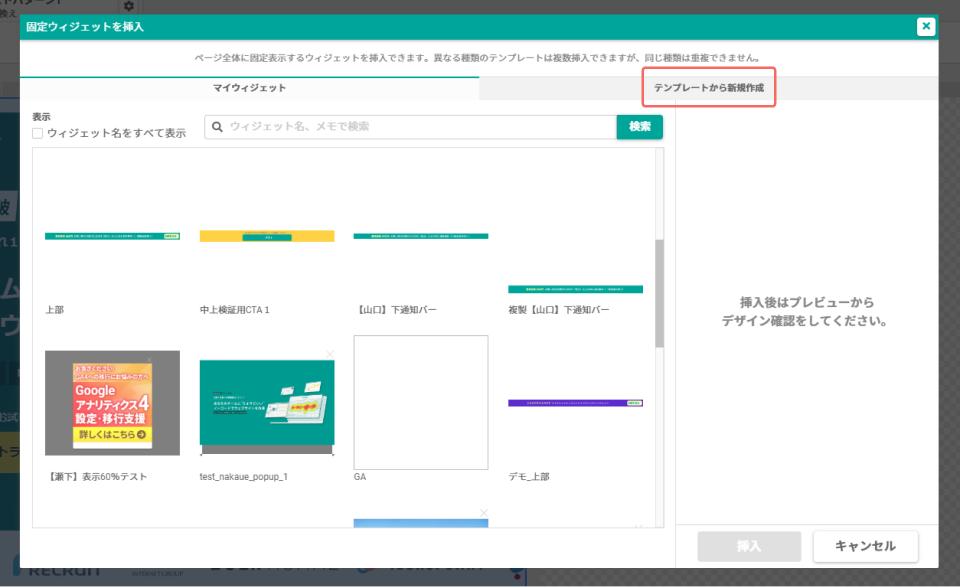Click the 中上検証用CTA 1 label text
Image resolution: width=960 pixels, height=587 pixels.
[x=234, y=310]
